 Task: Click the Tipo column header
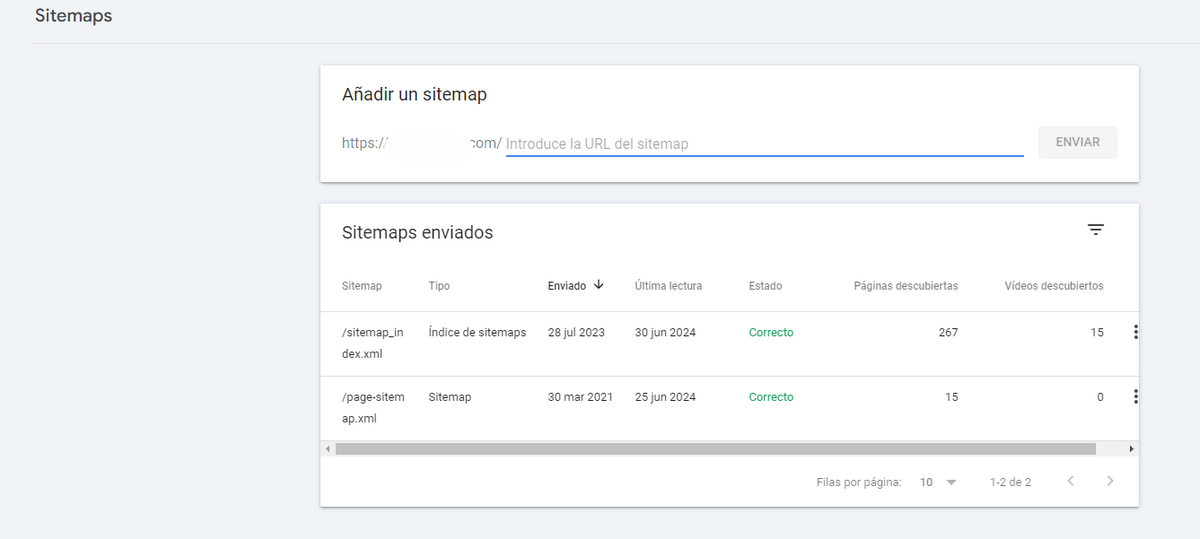[439, 286]
